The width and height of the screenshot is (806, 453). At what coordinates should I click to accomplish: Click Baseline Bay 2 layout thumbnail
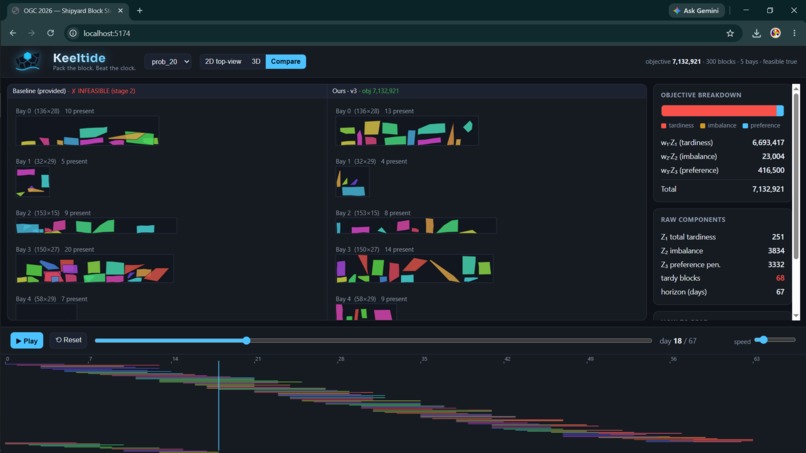coord(96,226)
